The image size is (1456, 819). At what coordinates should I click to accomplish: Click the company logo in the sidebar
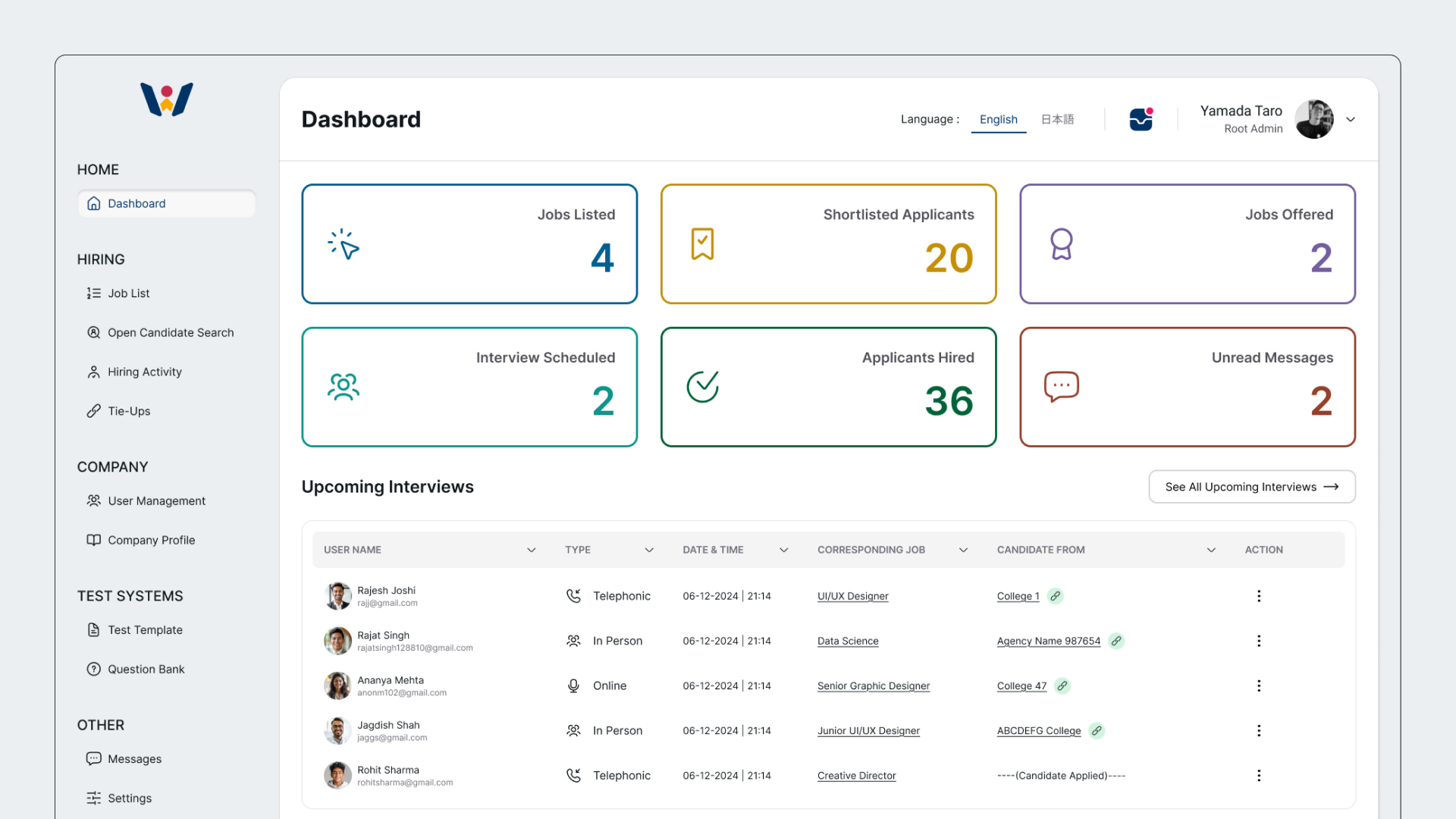click(x=167, y=99)
